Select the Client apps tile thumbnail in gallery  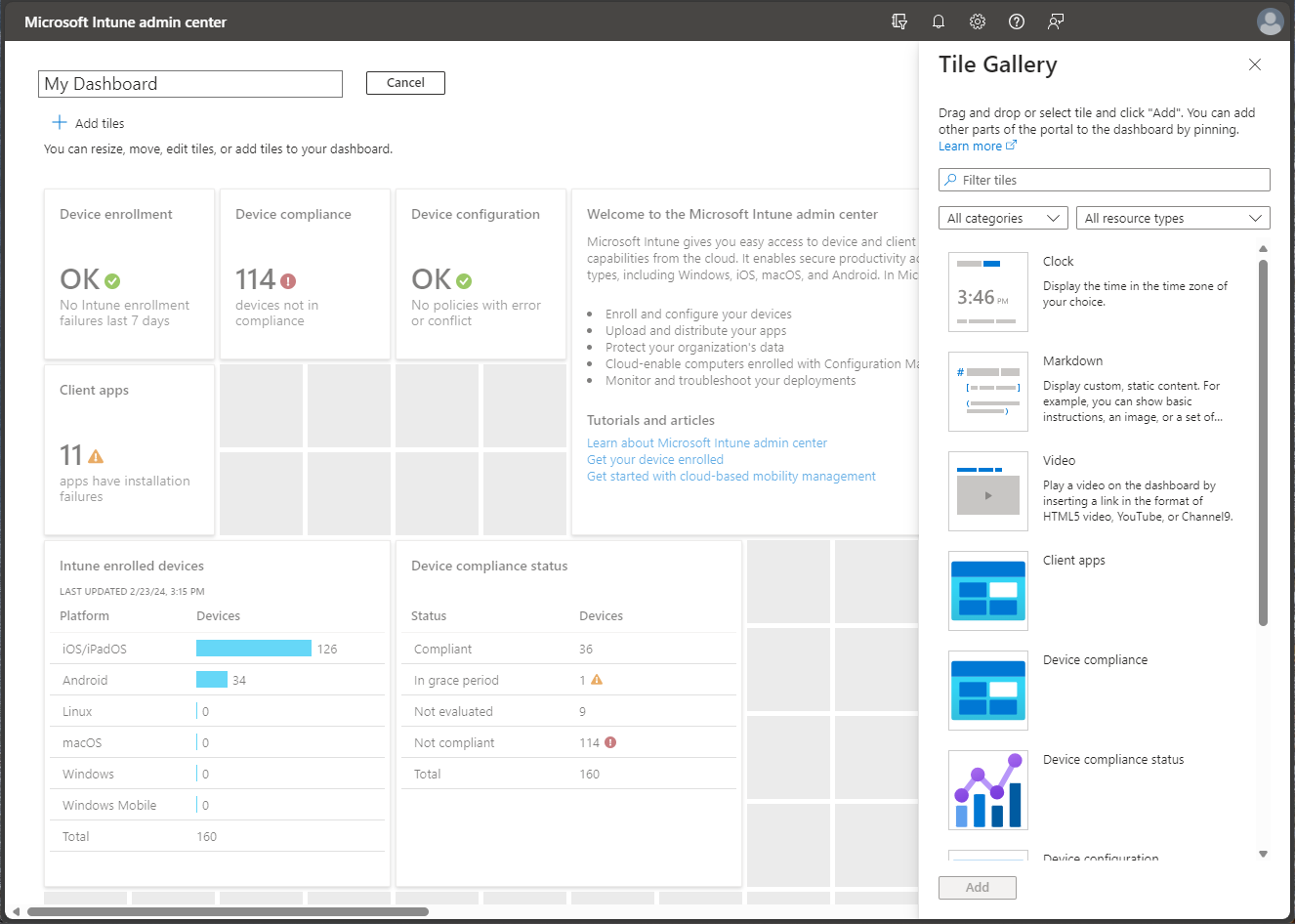click(988, 591)
